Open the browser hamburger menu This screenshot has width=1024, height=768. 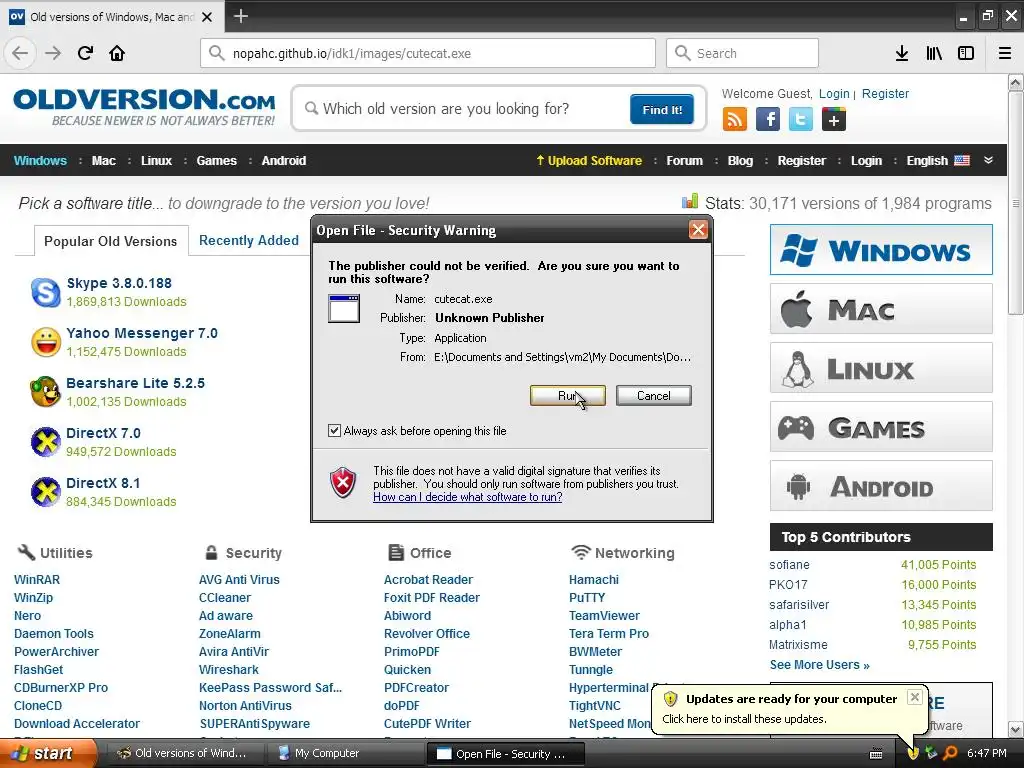tap(1005, 53)
